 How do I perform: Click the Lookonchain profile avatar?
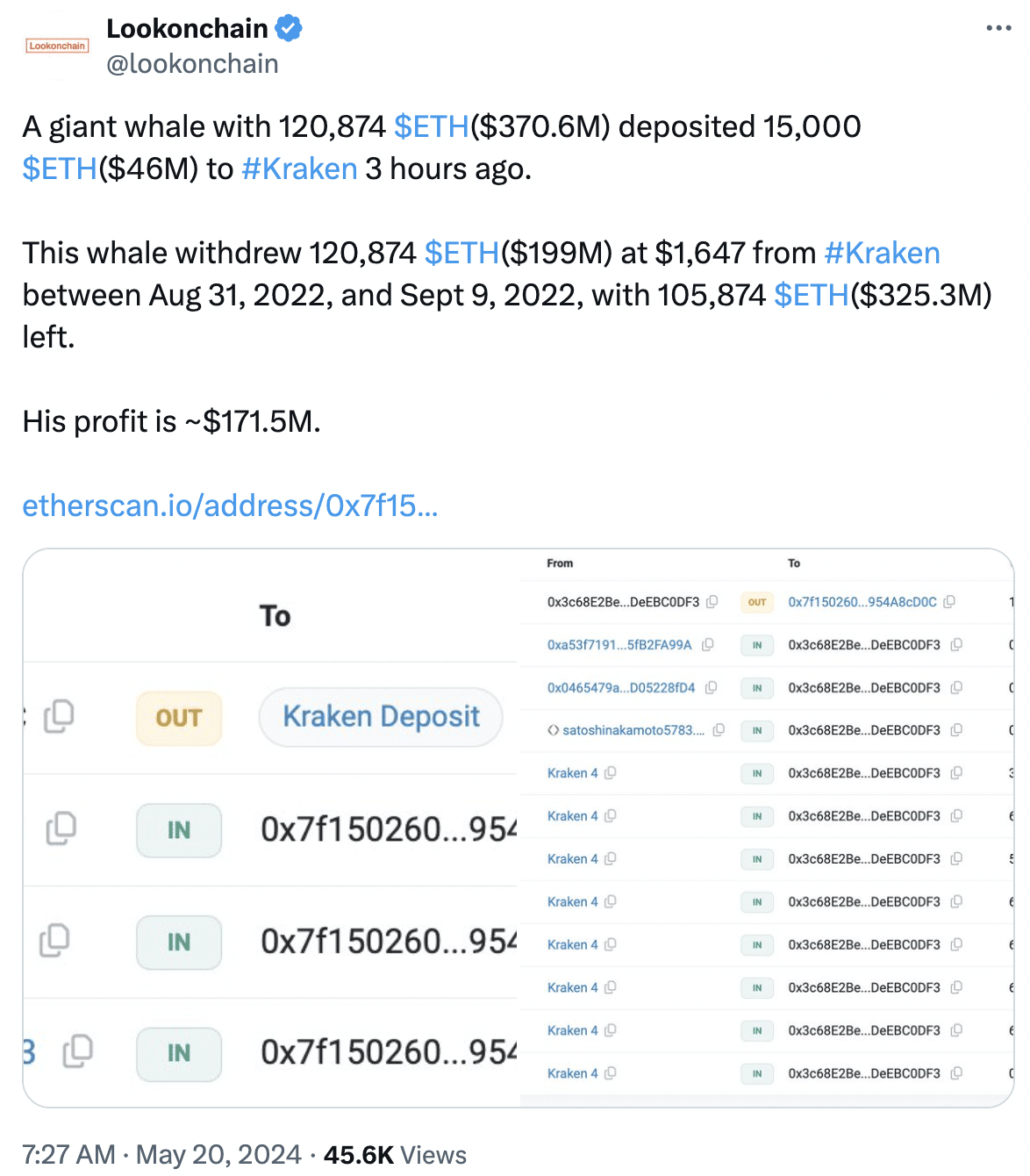(56, 44)
